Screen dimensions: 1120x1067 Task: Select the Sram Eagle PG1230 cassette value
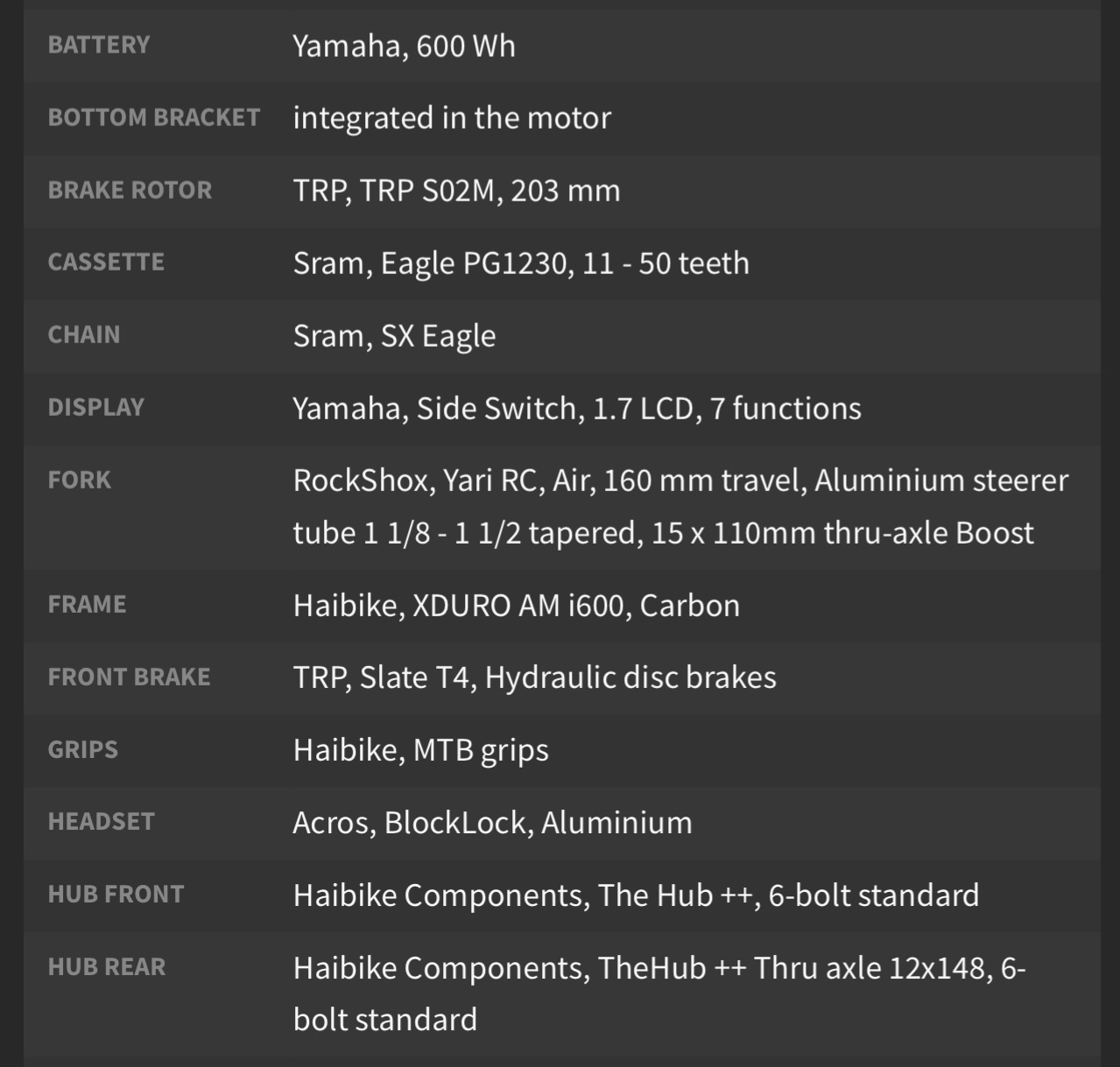pos(521,263)
